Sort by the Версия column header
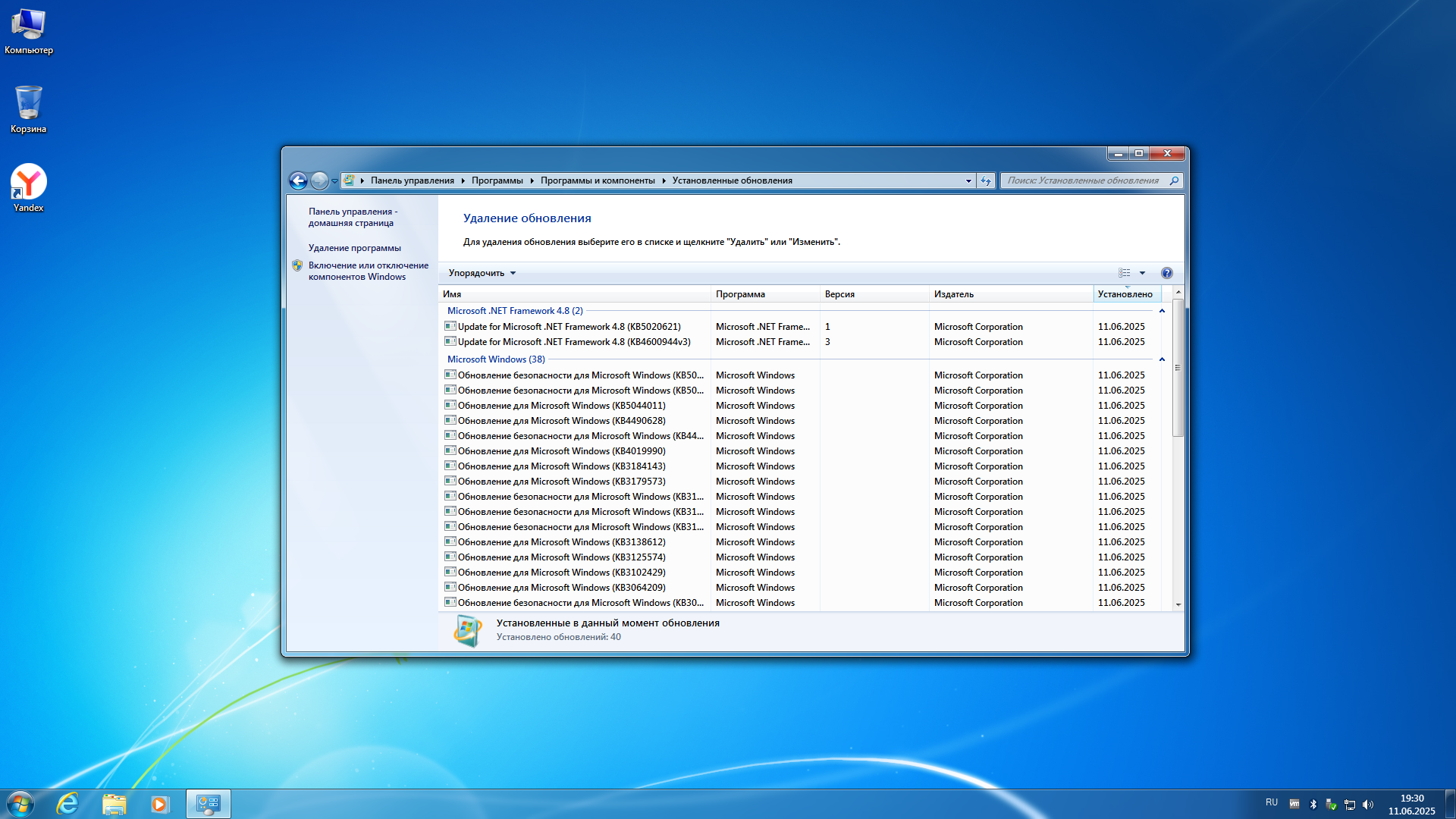The width and height of the screenshot is (1456, 819). tap(875, 294)
